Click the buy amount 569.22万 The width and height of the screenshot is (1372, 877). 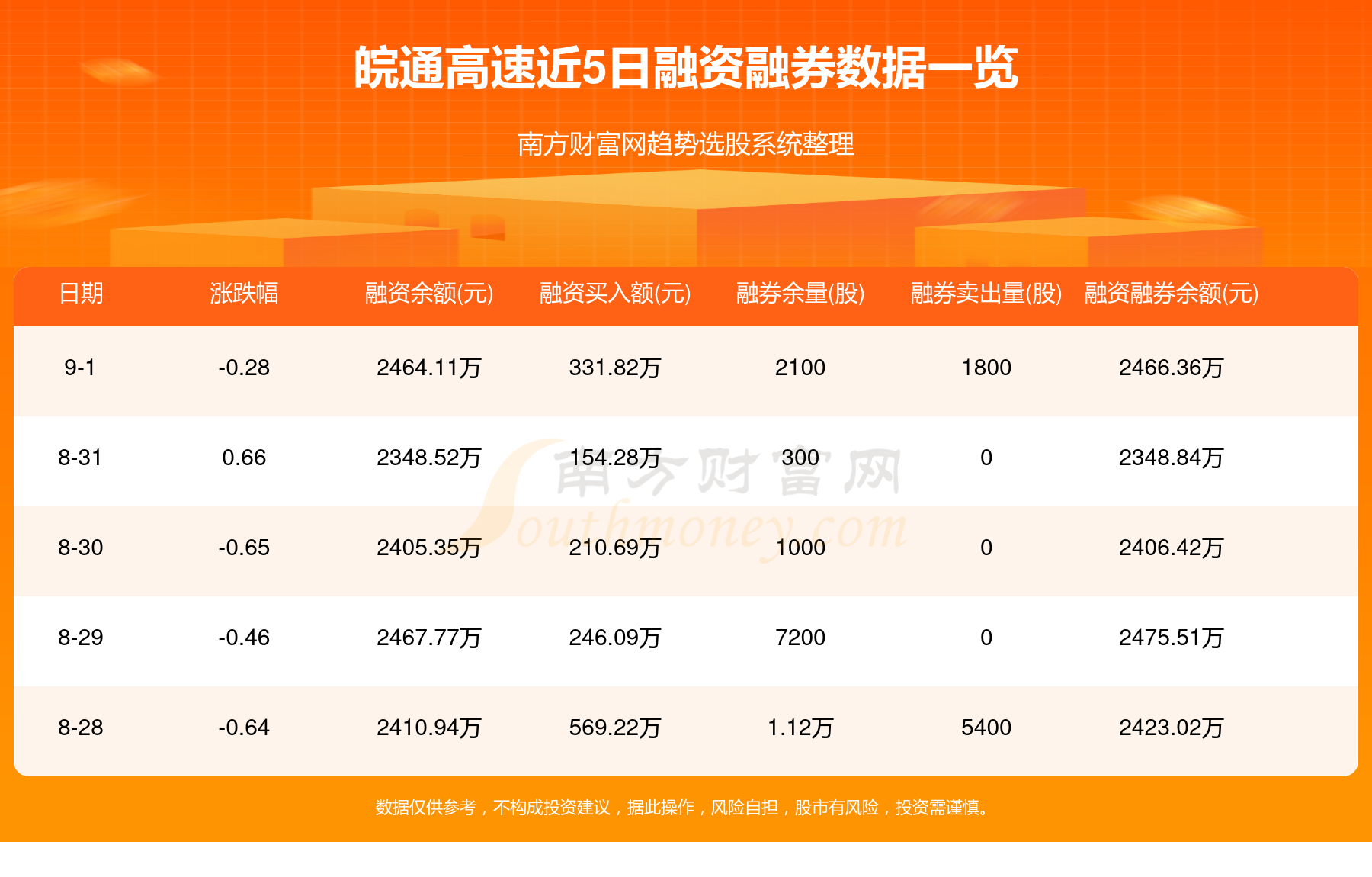(615, 728)
